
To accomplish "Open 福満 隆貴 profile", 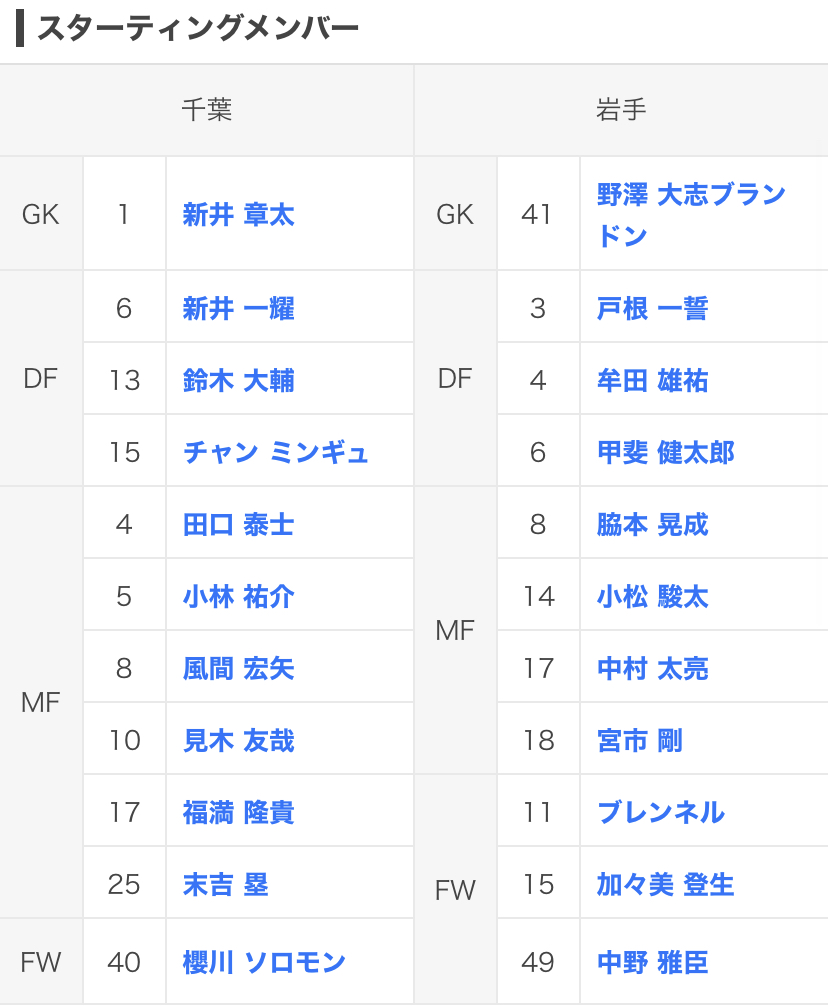I will click(x=238, y=813).
